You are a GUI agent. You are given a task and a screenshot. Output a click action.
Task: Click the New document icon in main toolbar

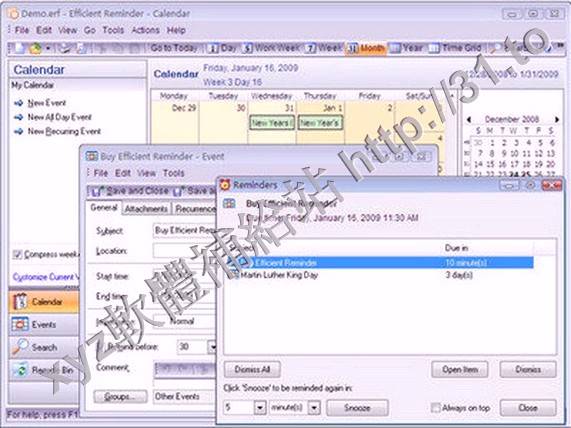[19, 48]
